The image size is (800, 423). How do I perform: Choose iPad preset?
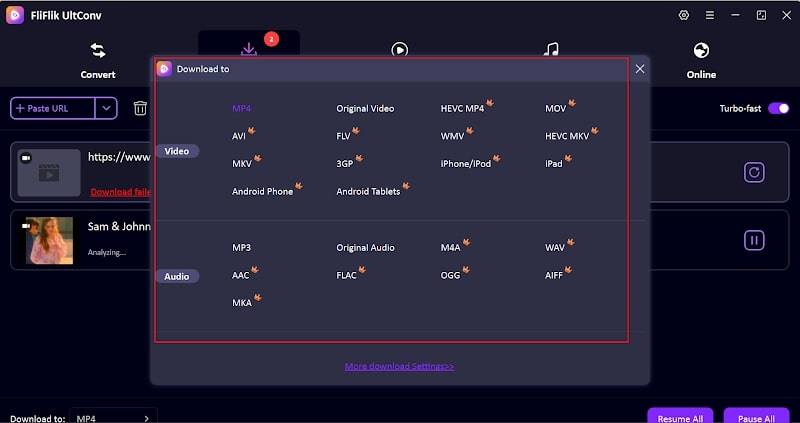554,164
